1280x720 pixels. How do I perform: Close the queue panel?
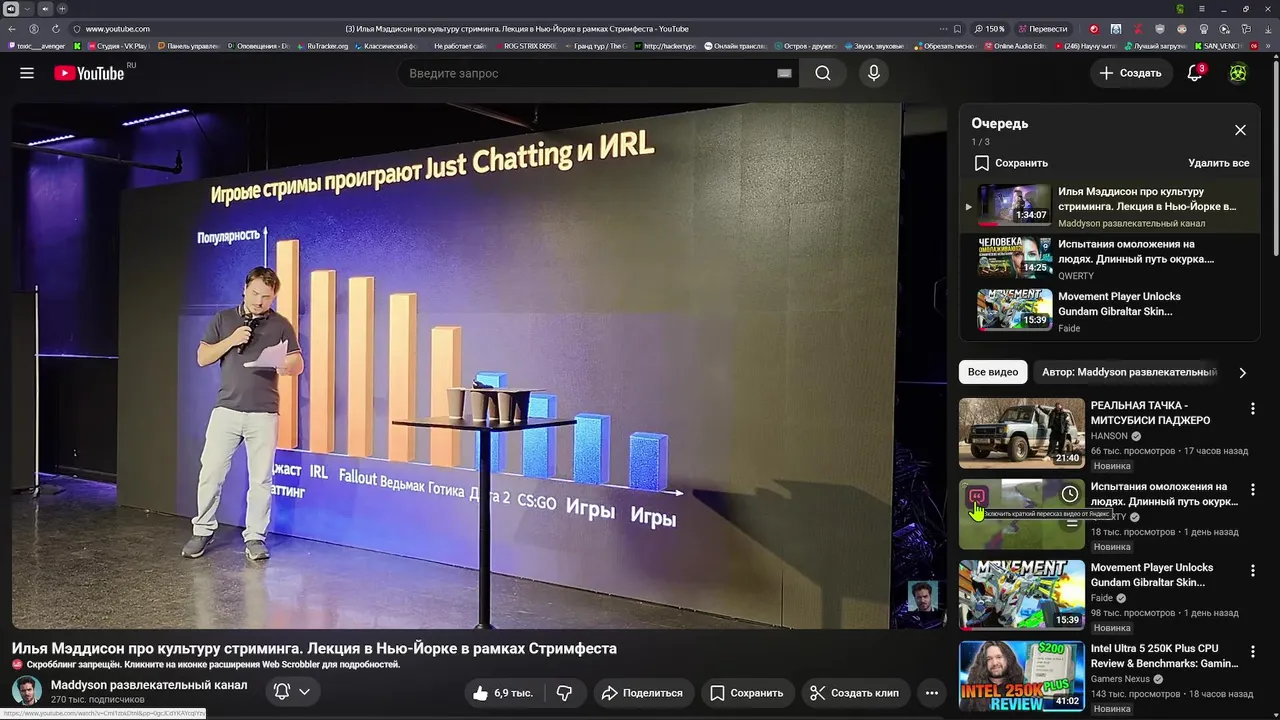coord(1240,130)
